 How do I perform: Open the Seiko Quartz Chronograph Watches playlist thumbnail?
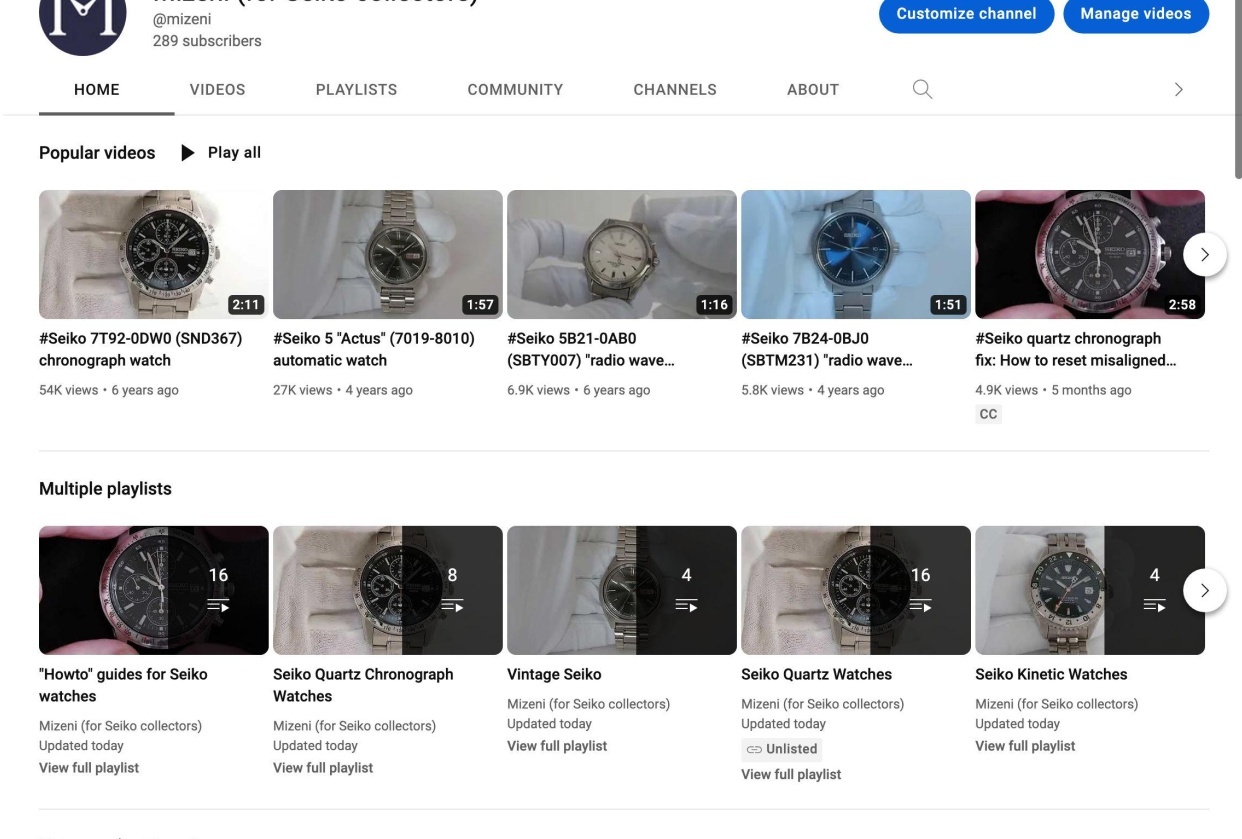(x=388, y=590)
